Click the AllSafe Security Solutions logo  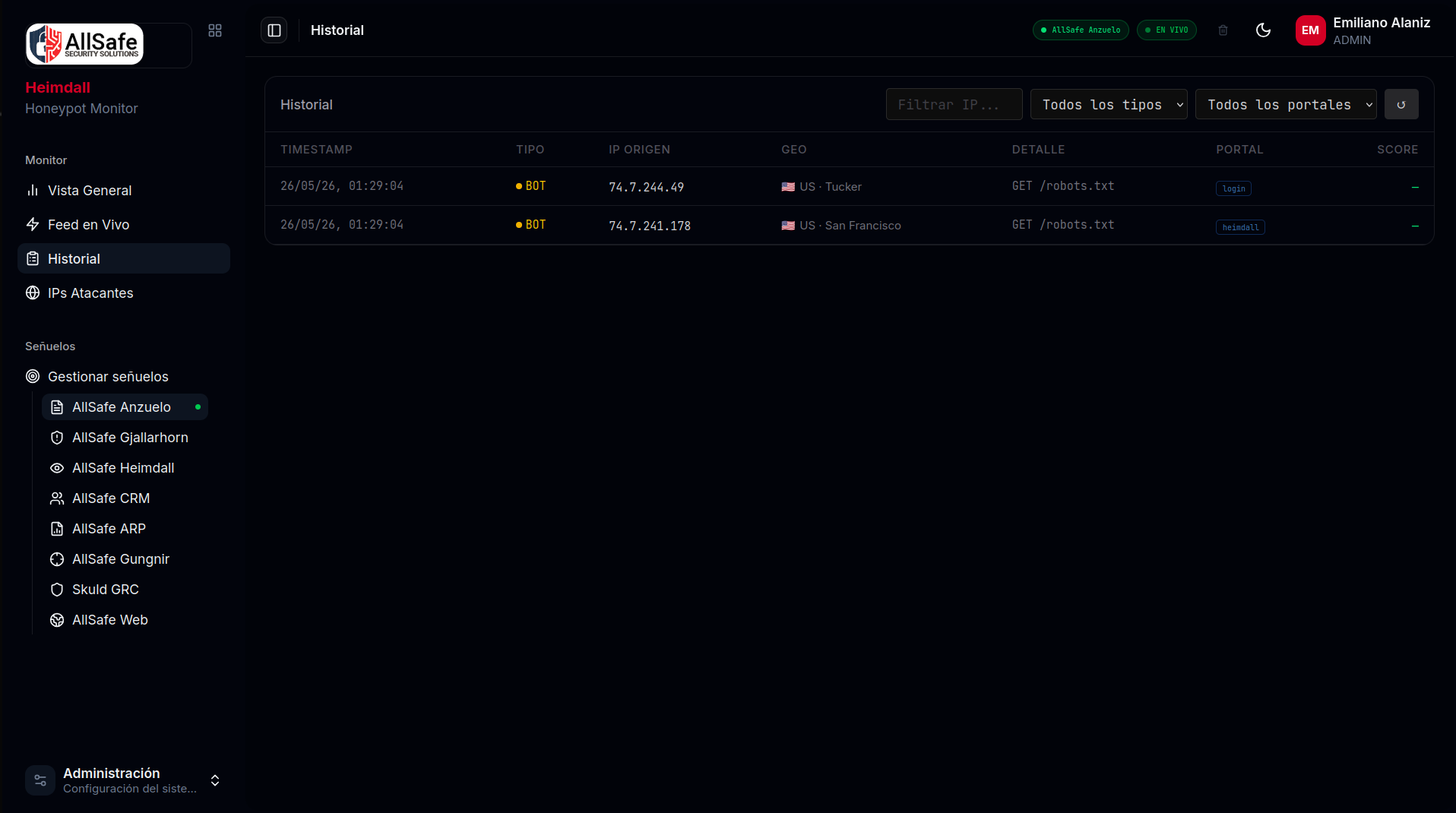85,44
